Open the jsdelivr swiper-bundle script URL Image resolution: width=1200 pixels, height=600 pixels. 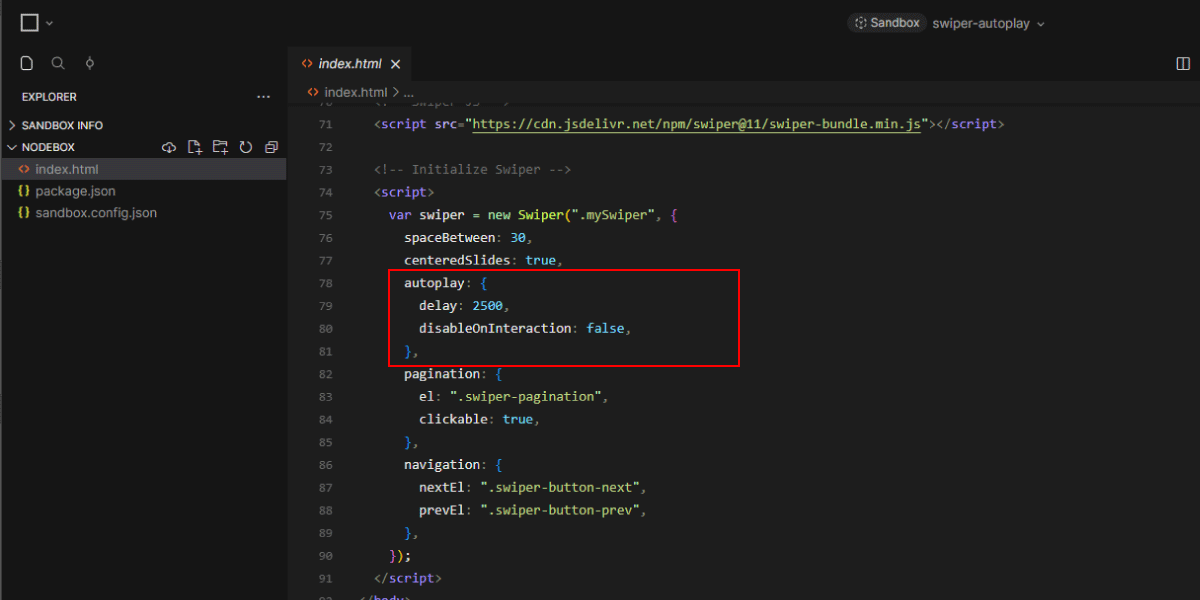click(x=696, y=124)
